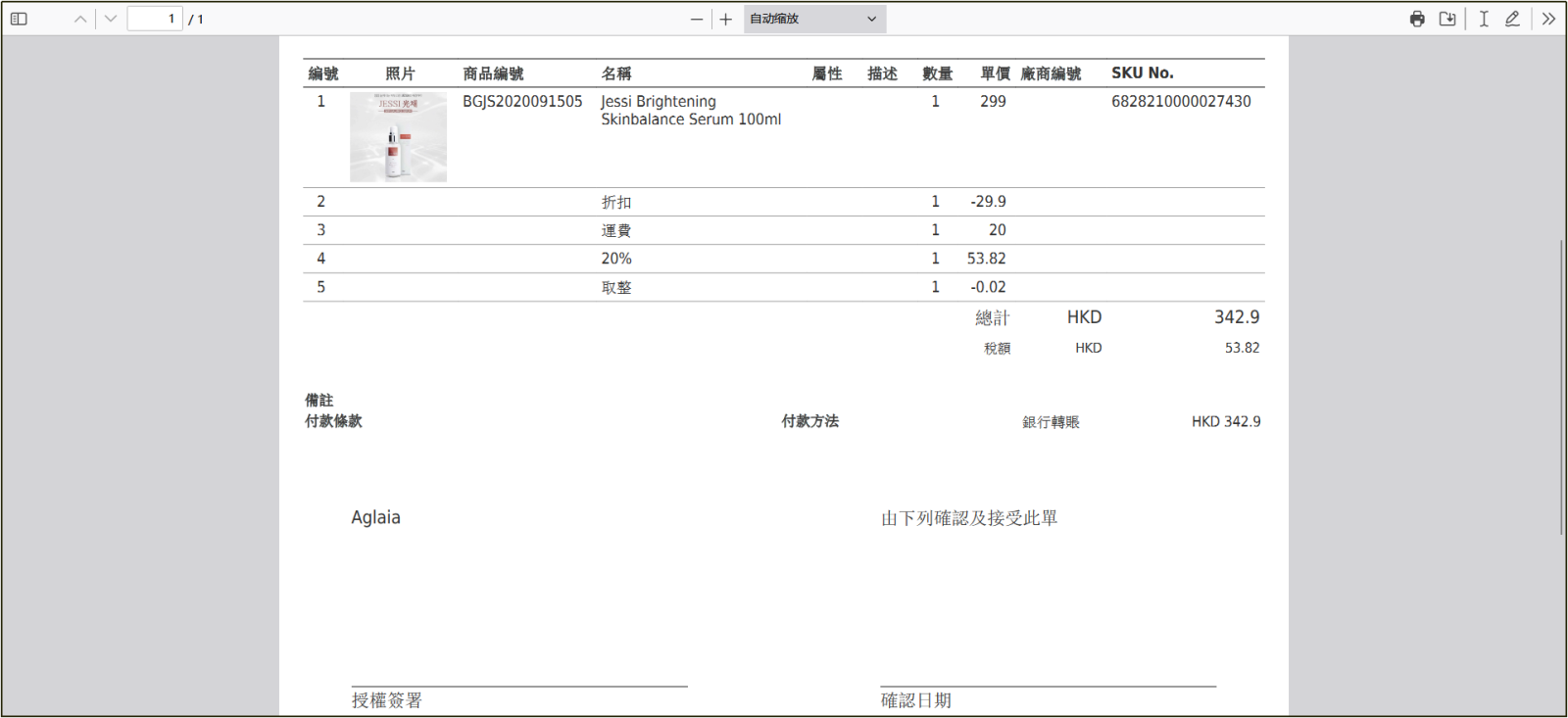Viewport: 1568px width, 718px height.
Task: Click the page number input field
Action: [155, 19]
